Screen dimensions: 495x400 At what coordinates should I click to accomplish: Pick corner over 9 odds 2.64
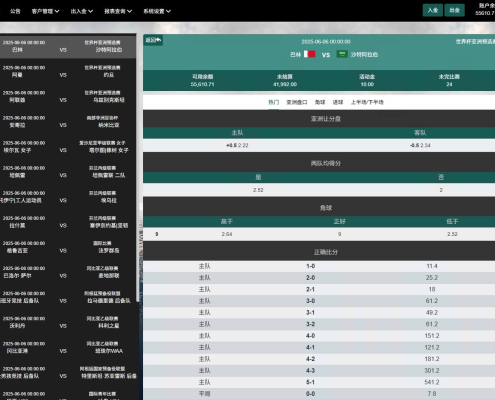click(x=227, y=234)
